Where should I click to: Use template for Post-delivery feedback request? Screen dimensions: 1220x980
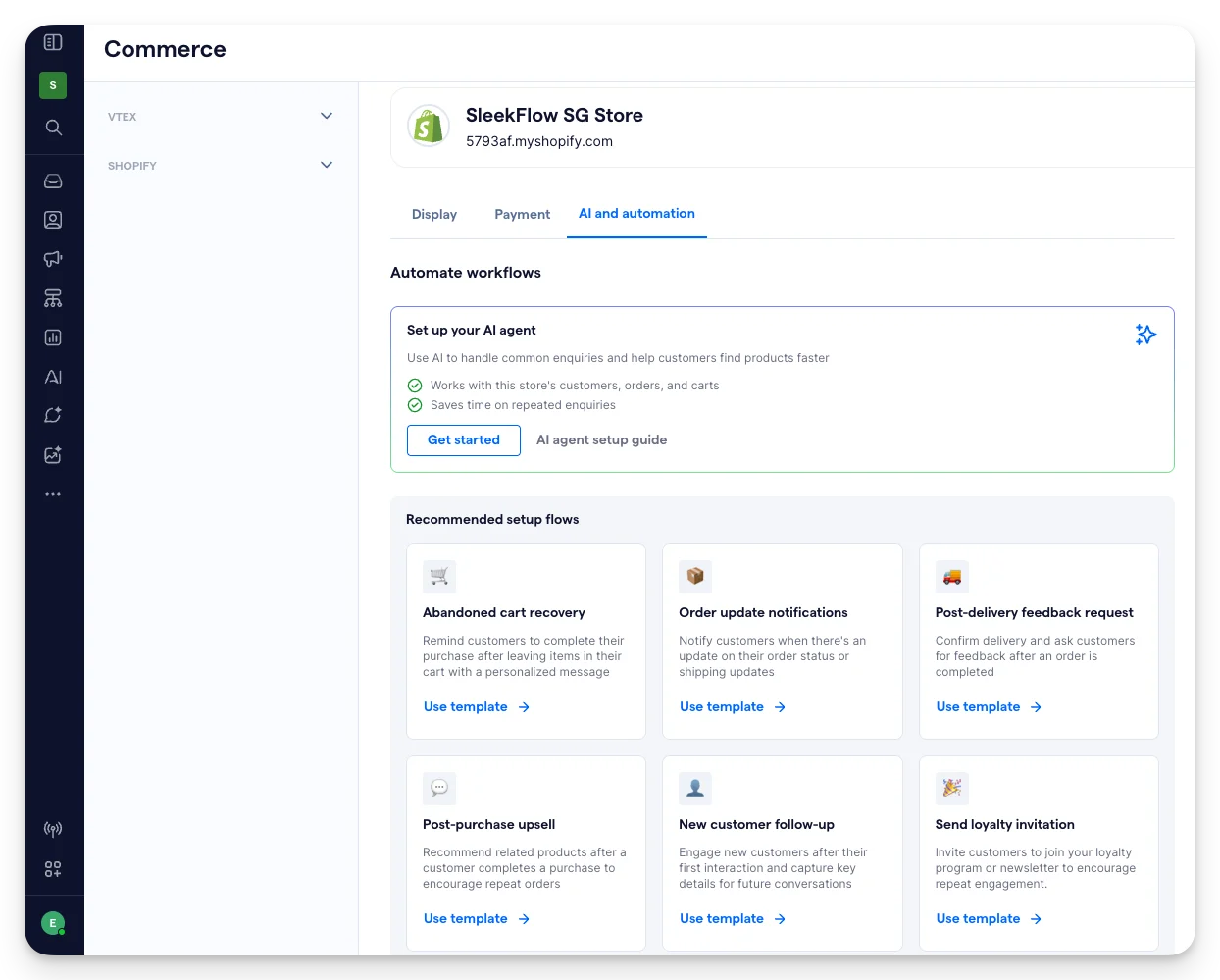click(989, 707)
